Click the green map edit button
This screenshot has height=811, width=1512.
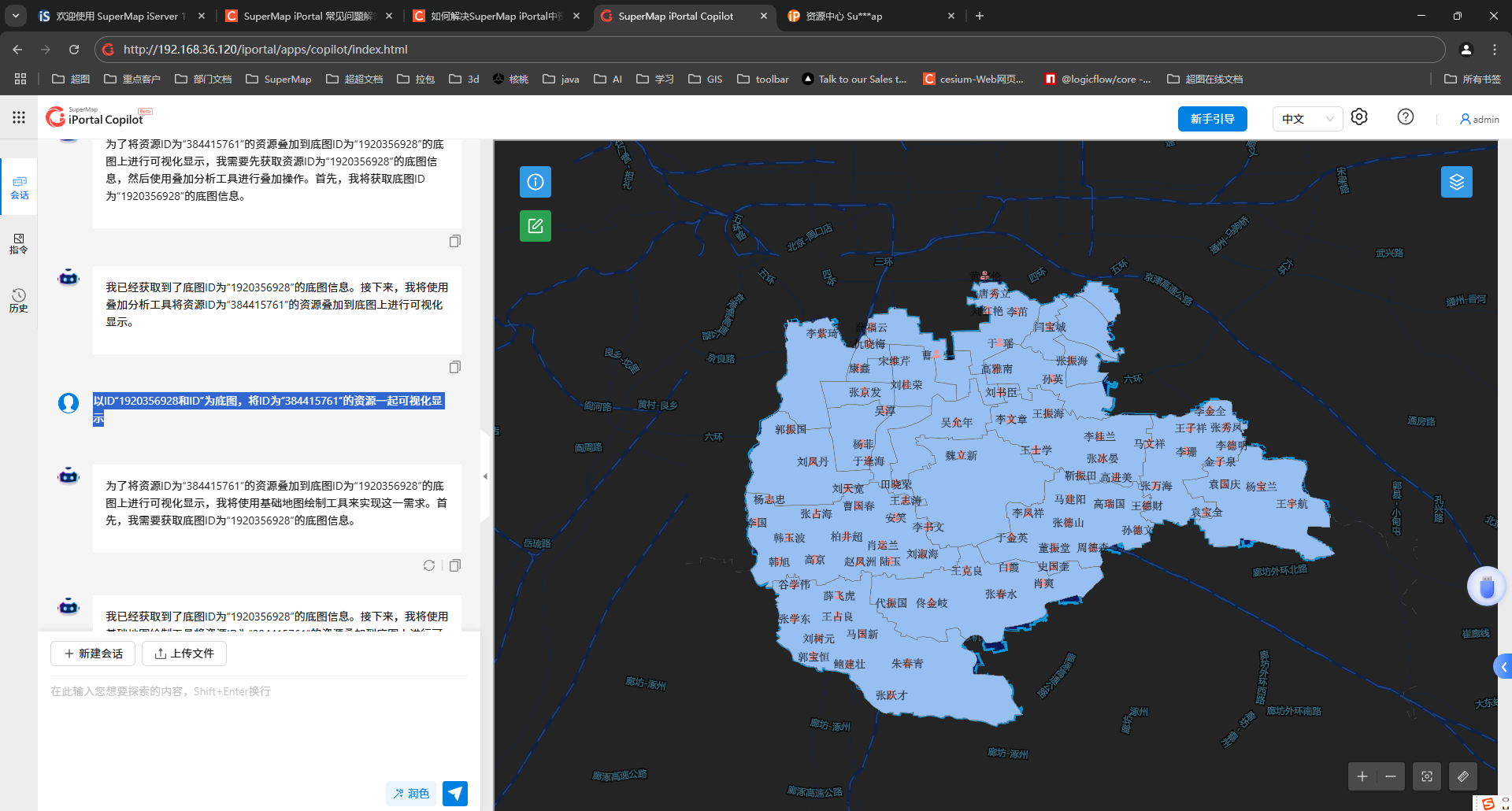pyautogui.click(x=535, y=226)
